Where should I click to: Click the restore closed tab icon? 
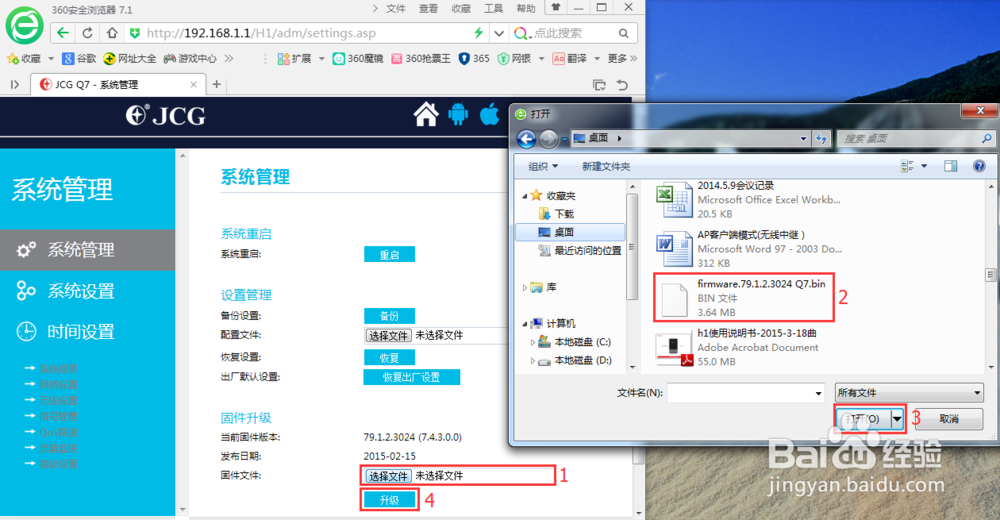(622, 85)
